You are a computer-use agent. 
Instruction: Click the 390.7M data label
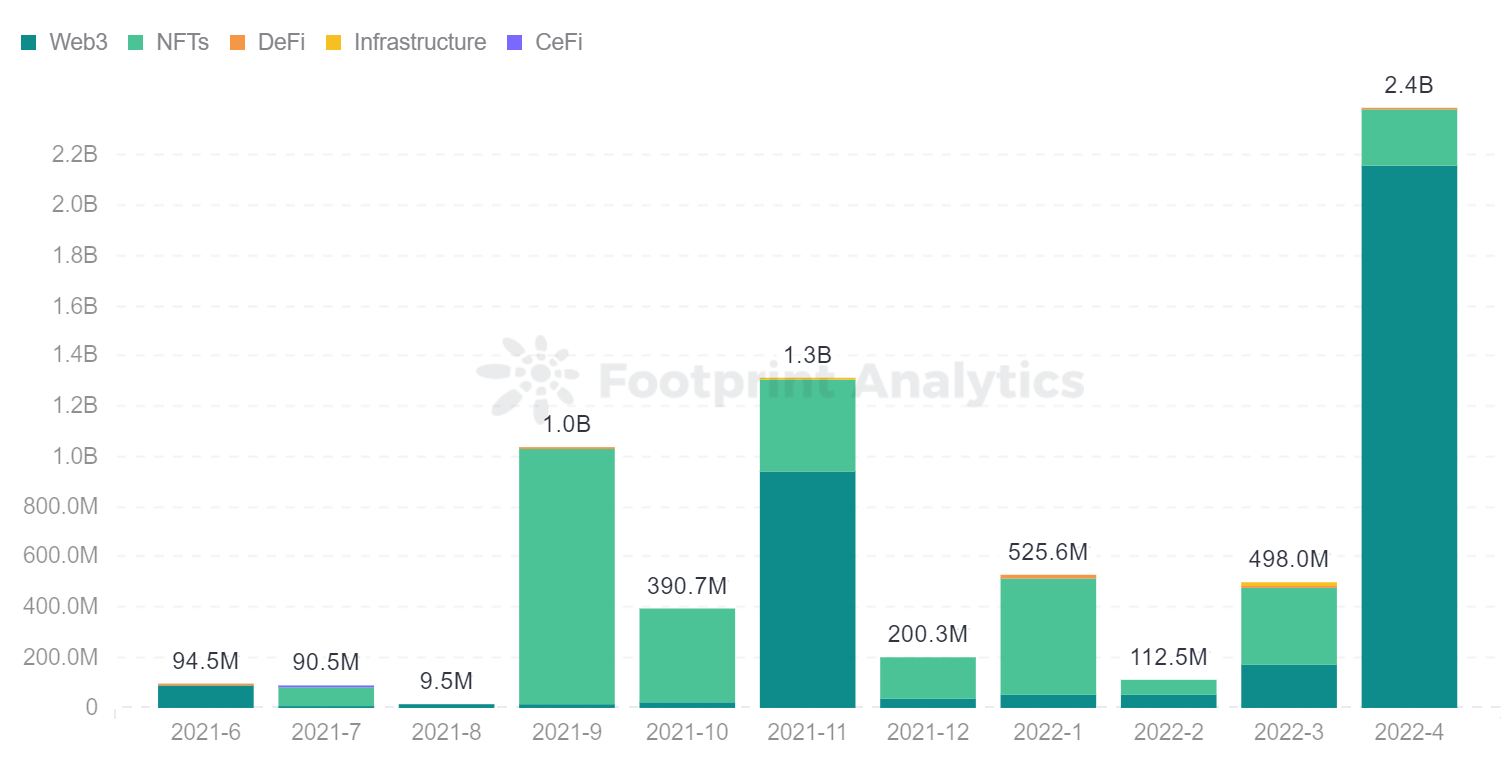point(687,586)
